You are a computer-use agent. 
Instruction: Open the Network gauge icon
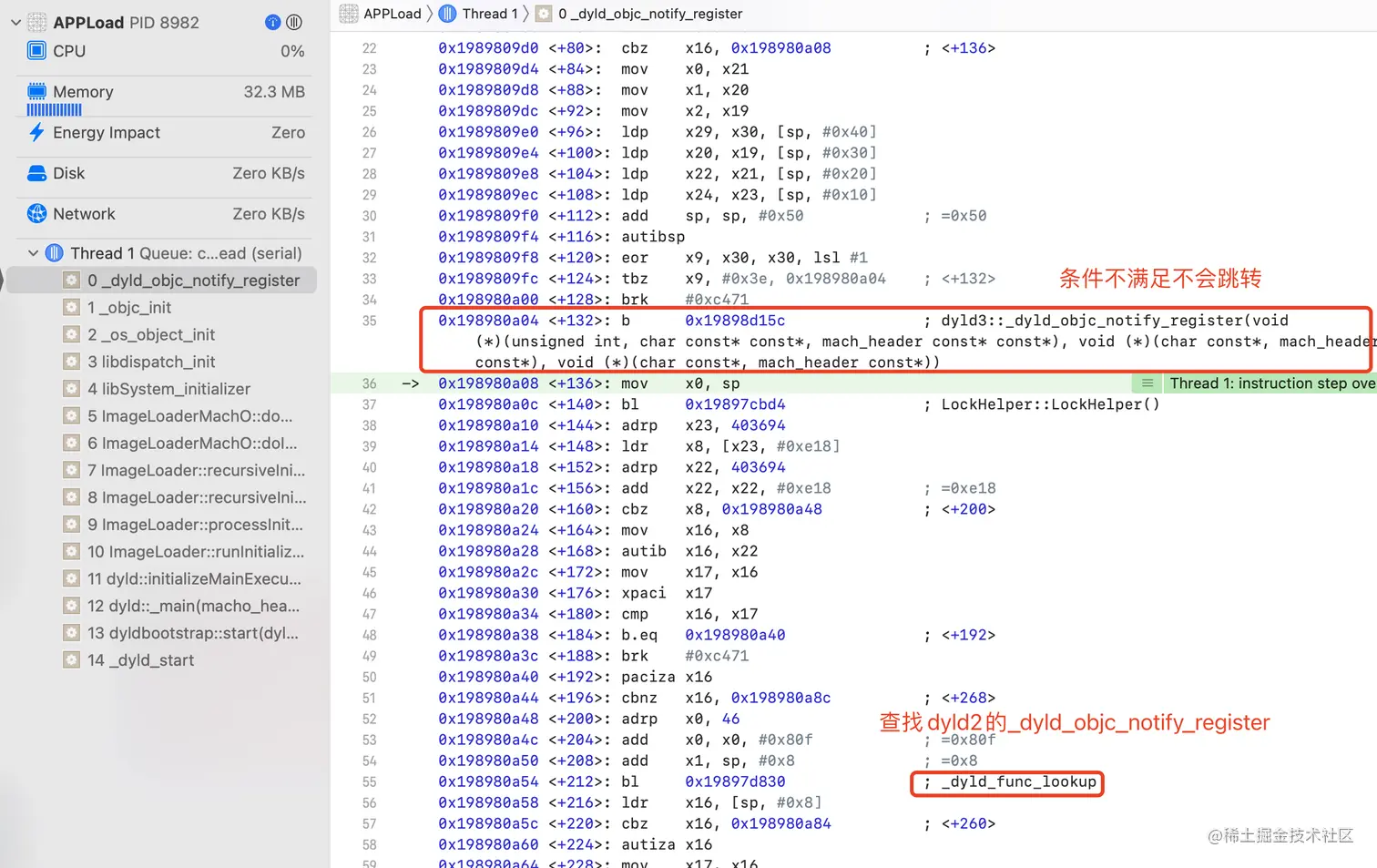pyautogui.click(x=36, y=214)
